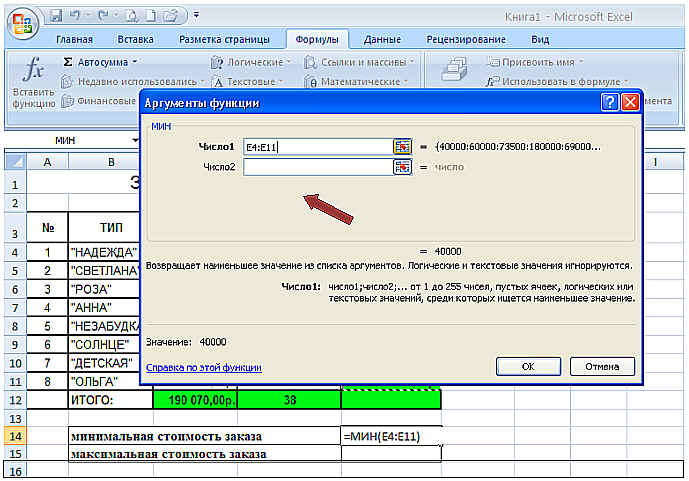The image size is (689, 481).
Task: Click the Число1 input field
Action: click(x=317, y=147)
